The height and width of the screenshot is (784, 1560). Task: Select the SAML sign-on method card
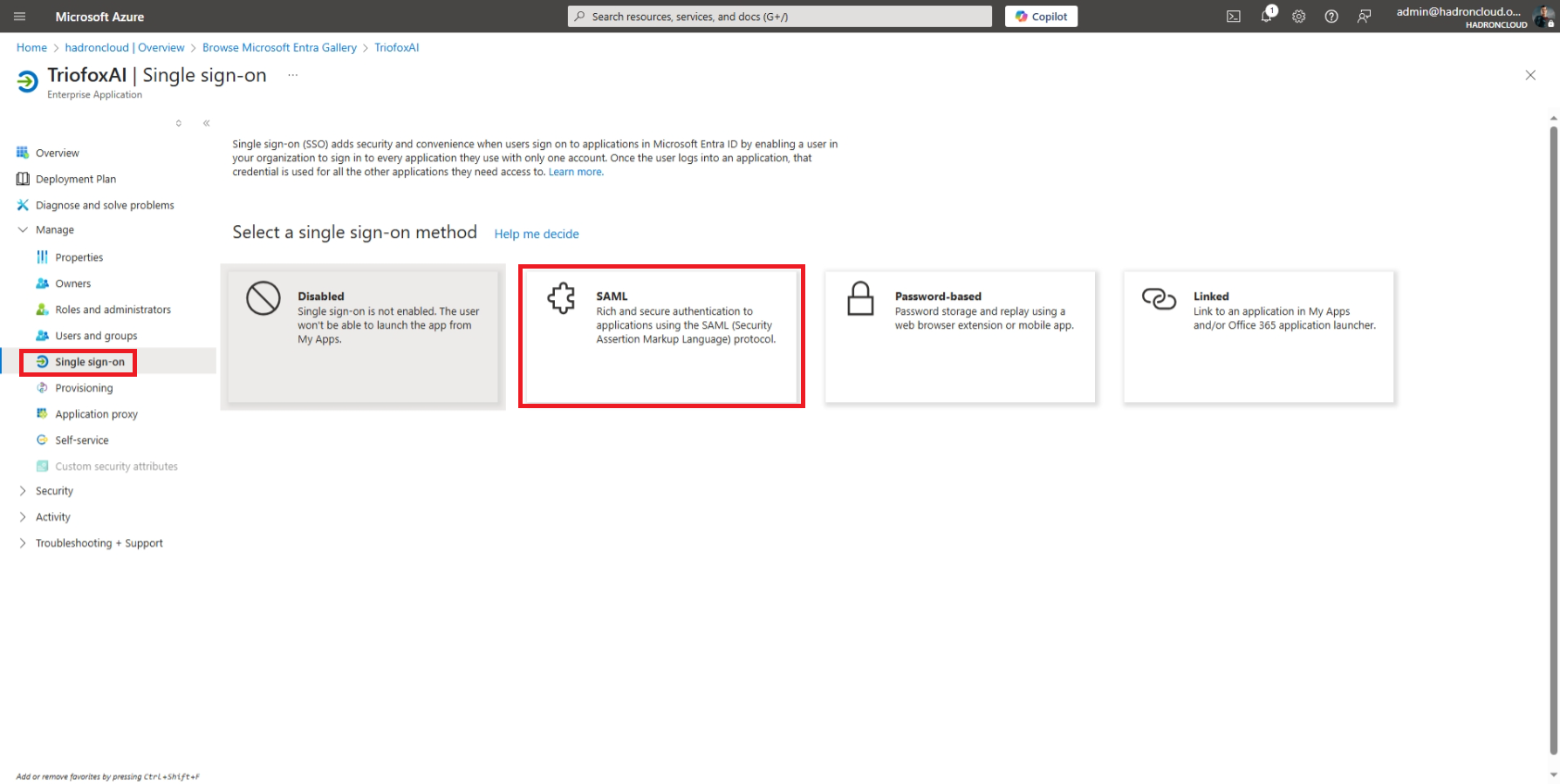click(661, 337)
